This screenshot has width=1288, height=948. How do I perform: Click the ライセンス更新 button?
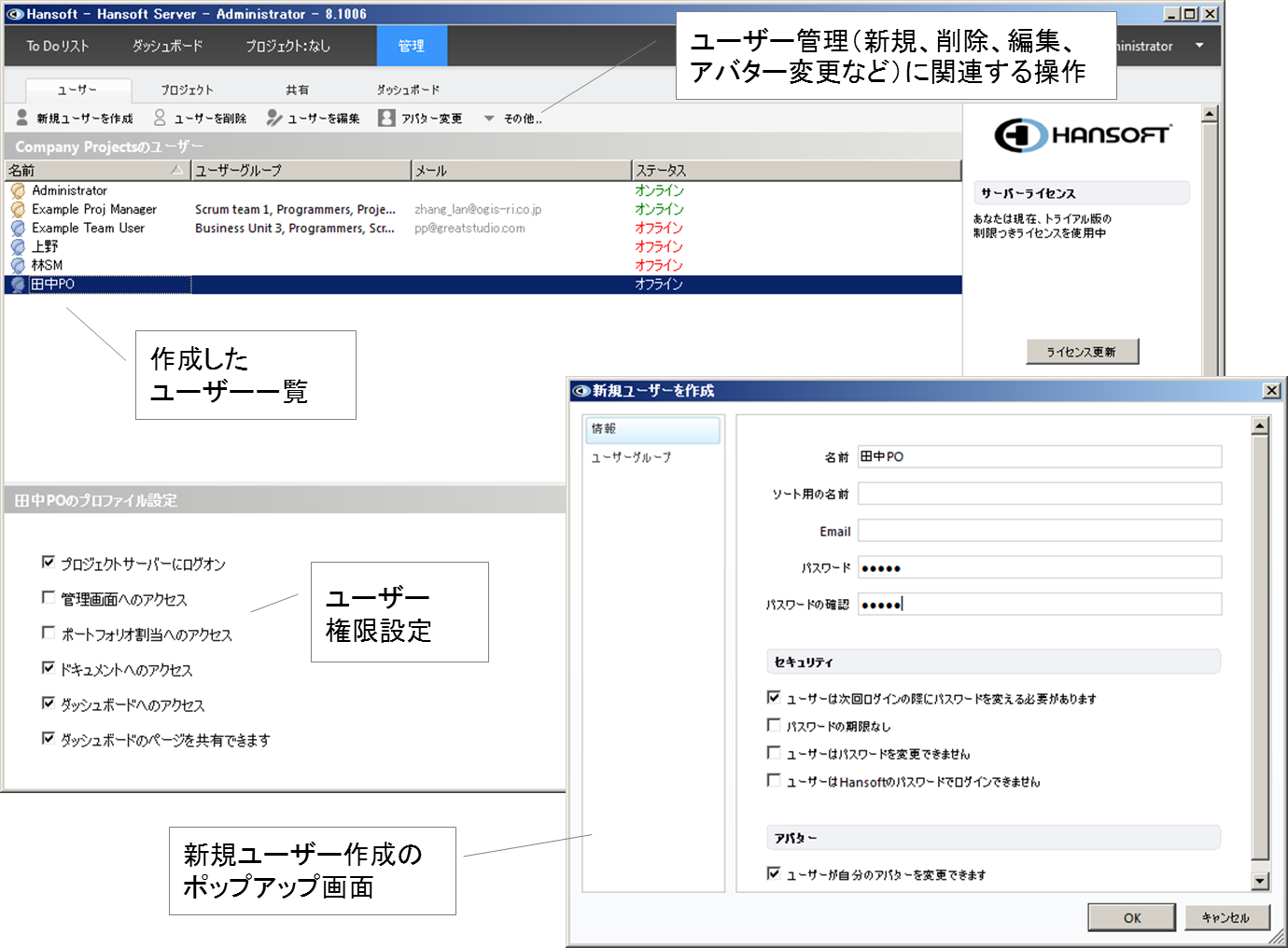[1082, 352]
